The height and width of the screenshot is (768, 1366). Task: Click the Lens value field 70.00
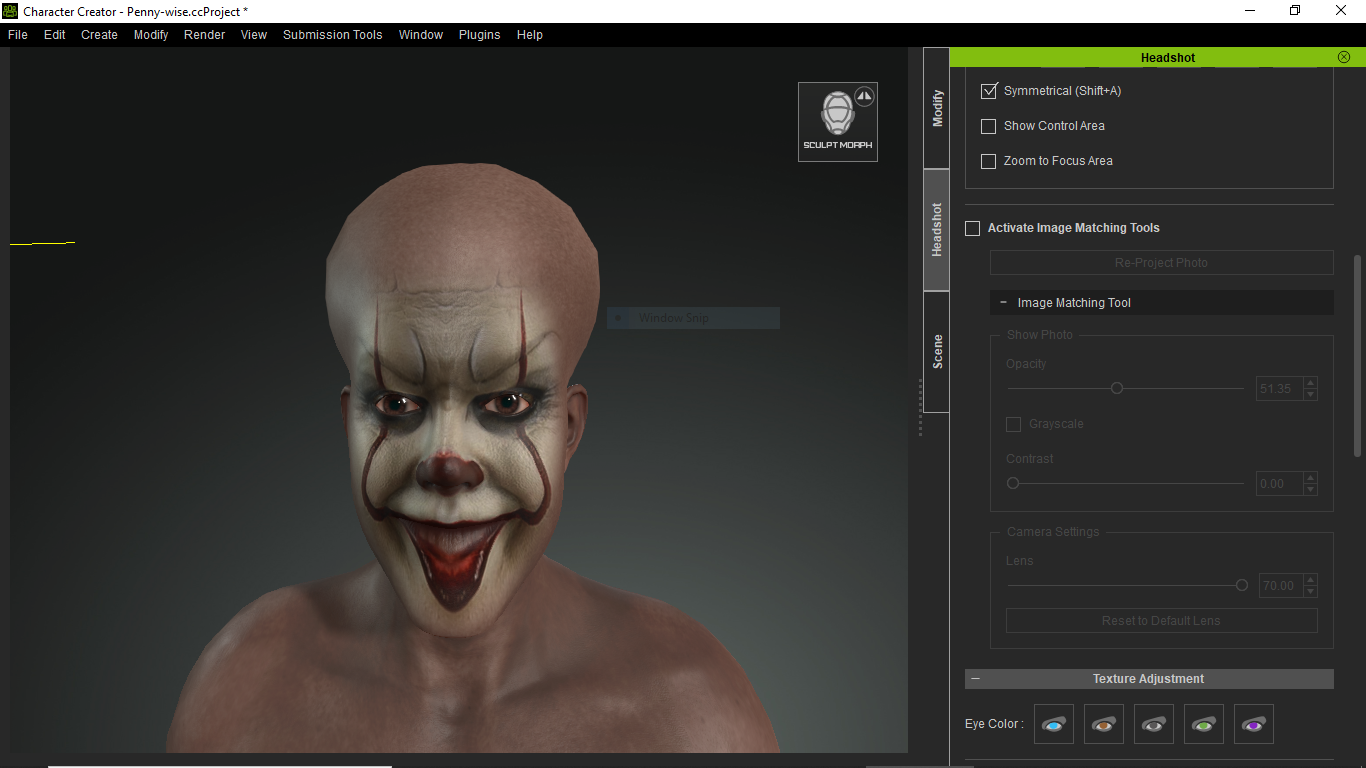click(1280, 586)
